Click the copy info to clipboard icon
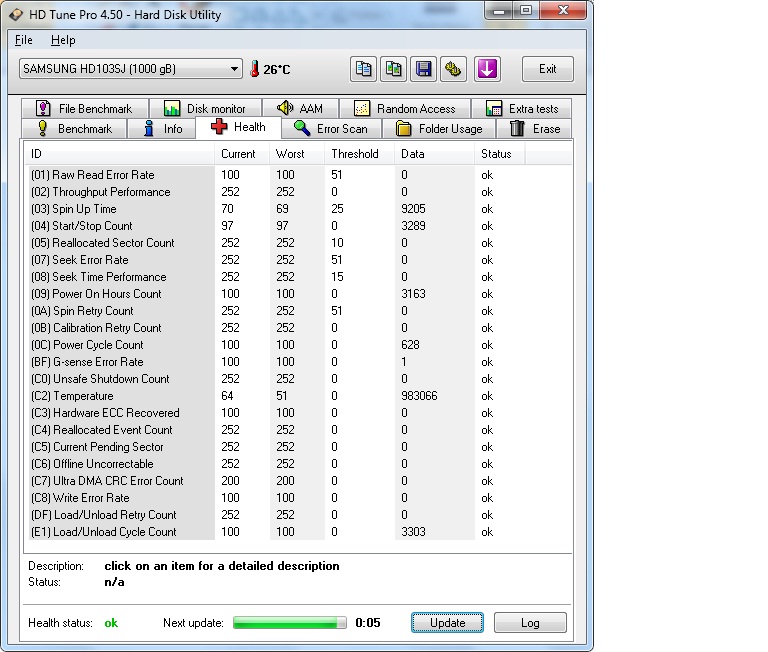This screenshot has height=652, width=768. (x=363, y=69)
